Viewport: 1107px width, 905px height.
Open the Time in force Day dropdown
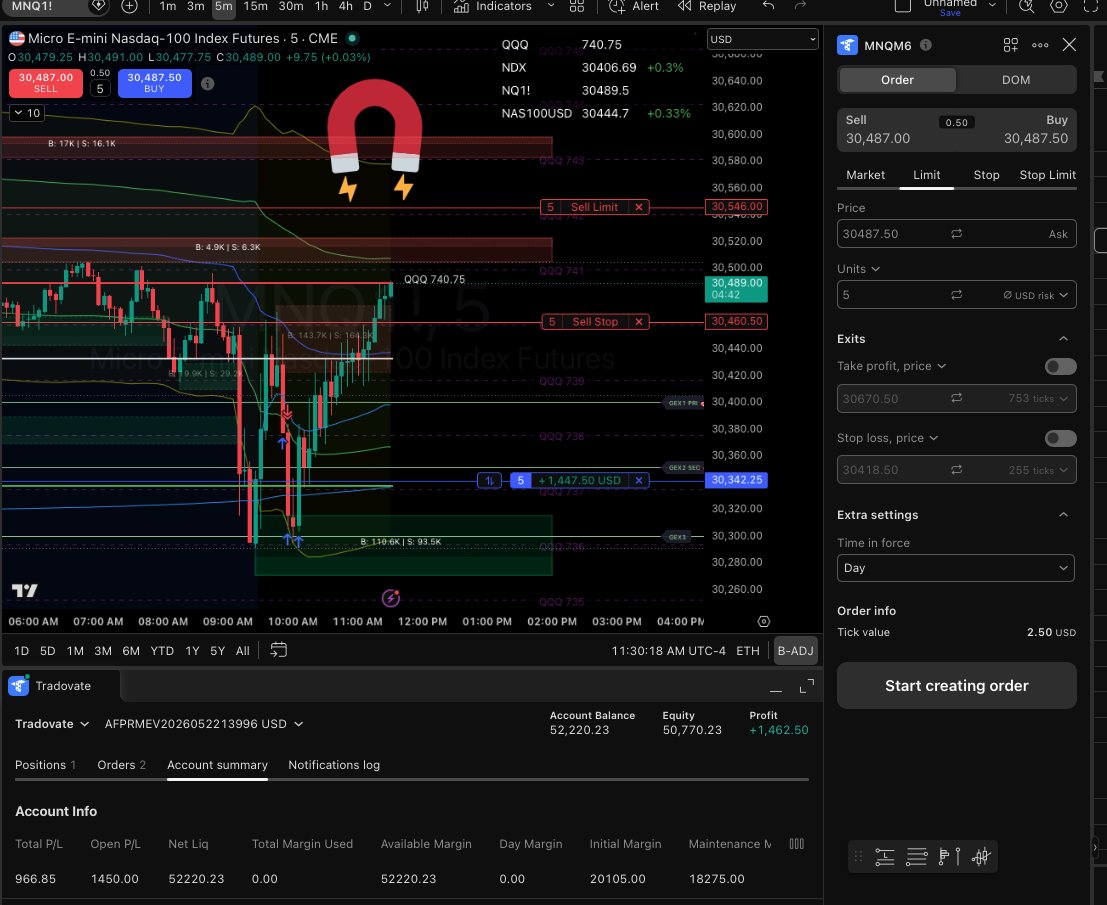click(956, 568)
